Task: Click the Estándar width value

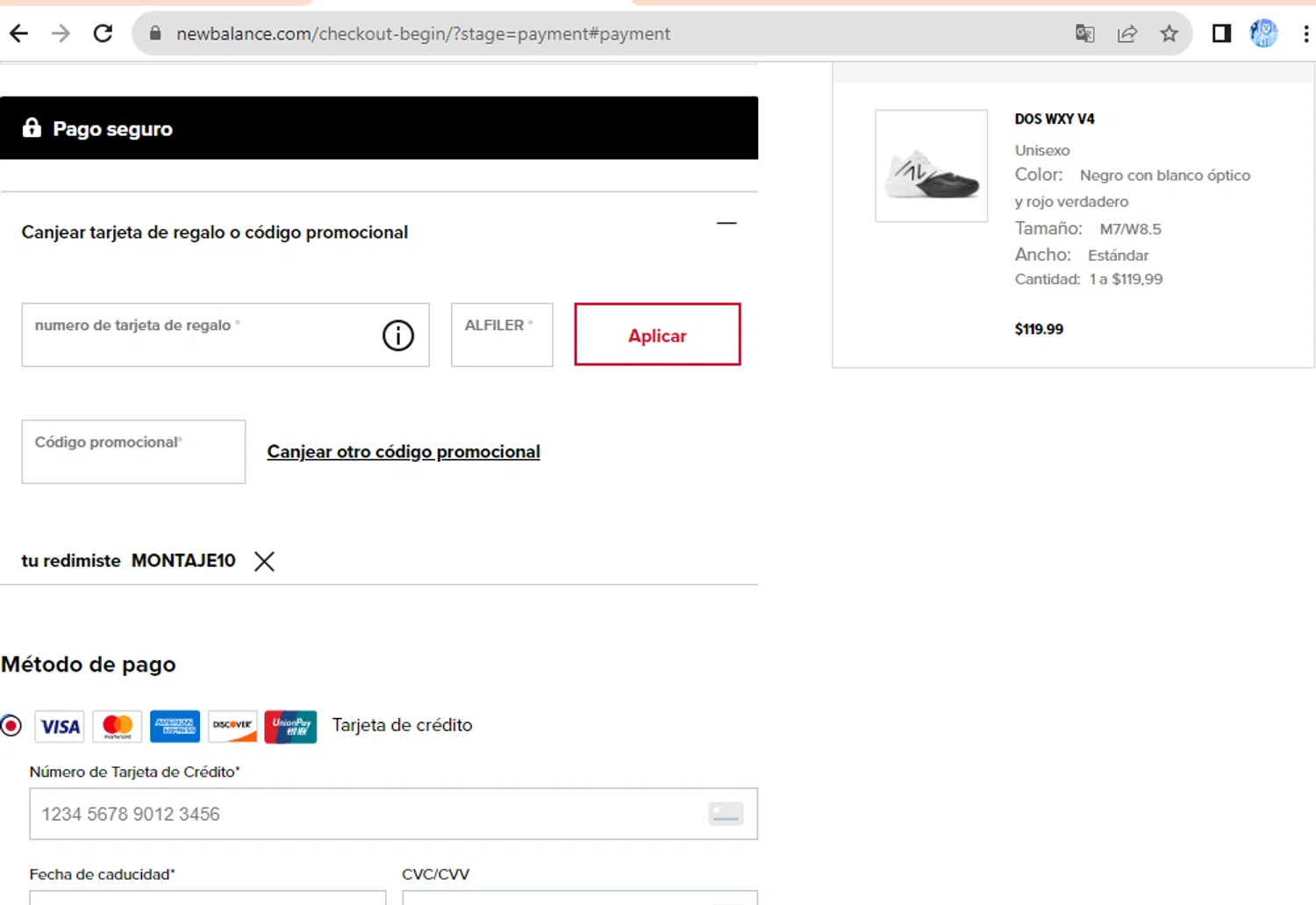Action: pyautogui.click(x=1118, y=255)
